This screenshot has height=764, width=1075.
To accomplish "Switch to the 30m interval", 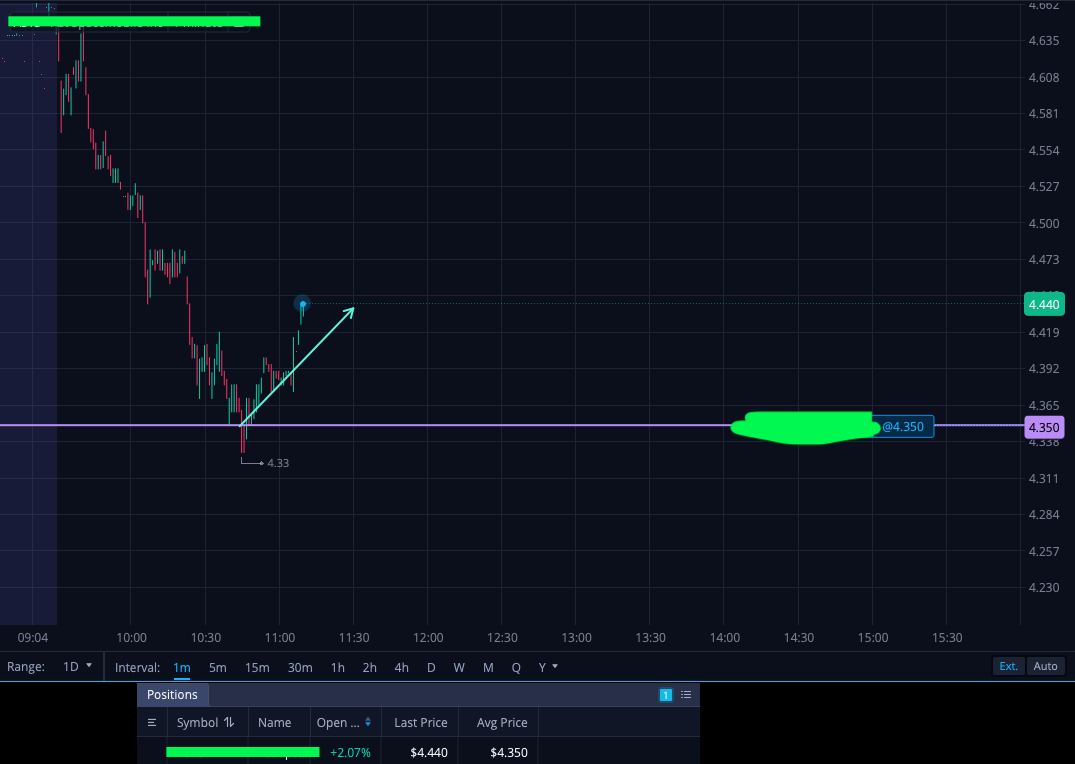I will pyautogui.click(x=300, y=667).
